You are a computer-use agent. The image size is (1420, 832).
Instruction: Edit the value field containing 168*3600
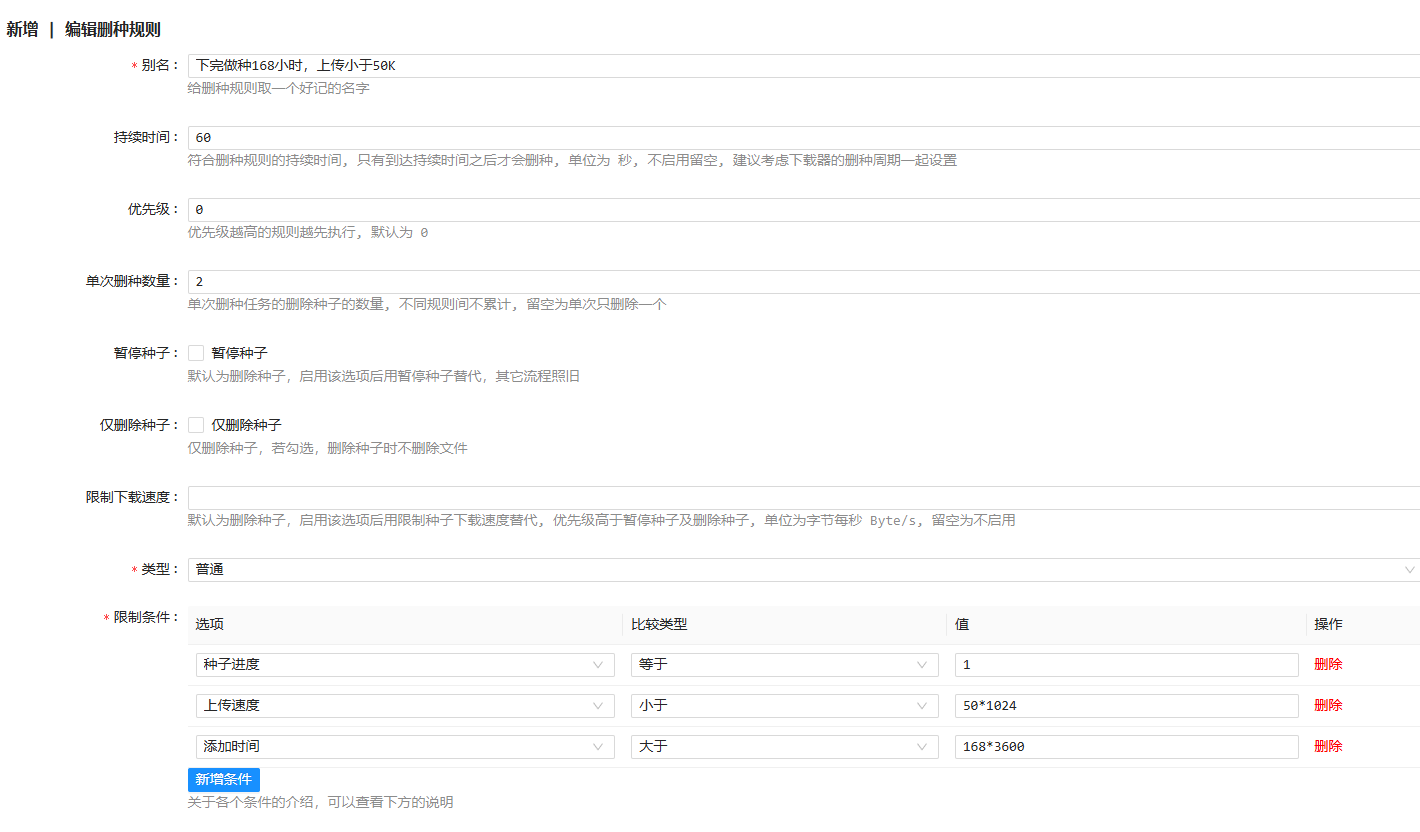click(x=1126, y=747)
